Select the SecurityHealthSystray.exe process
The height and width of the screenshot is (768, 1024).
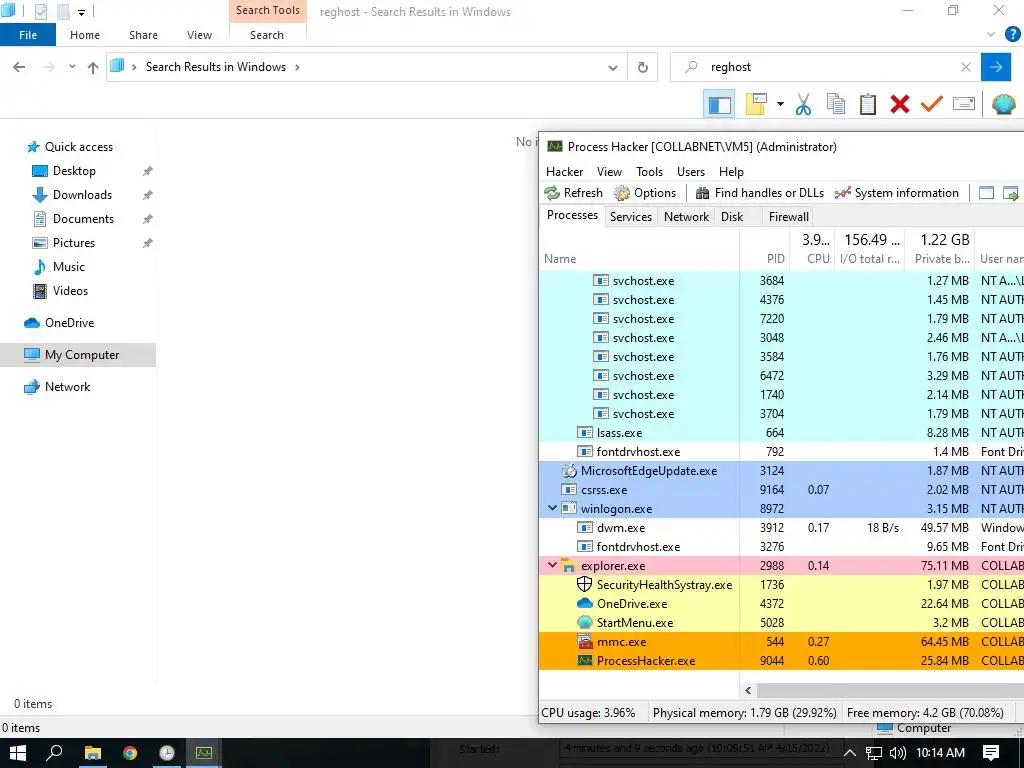click(x=781, y=584)
